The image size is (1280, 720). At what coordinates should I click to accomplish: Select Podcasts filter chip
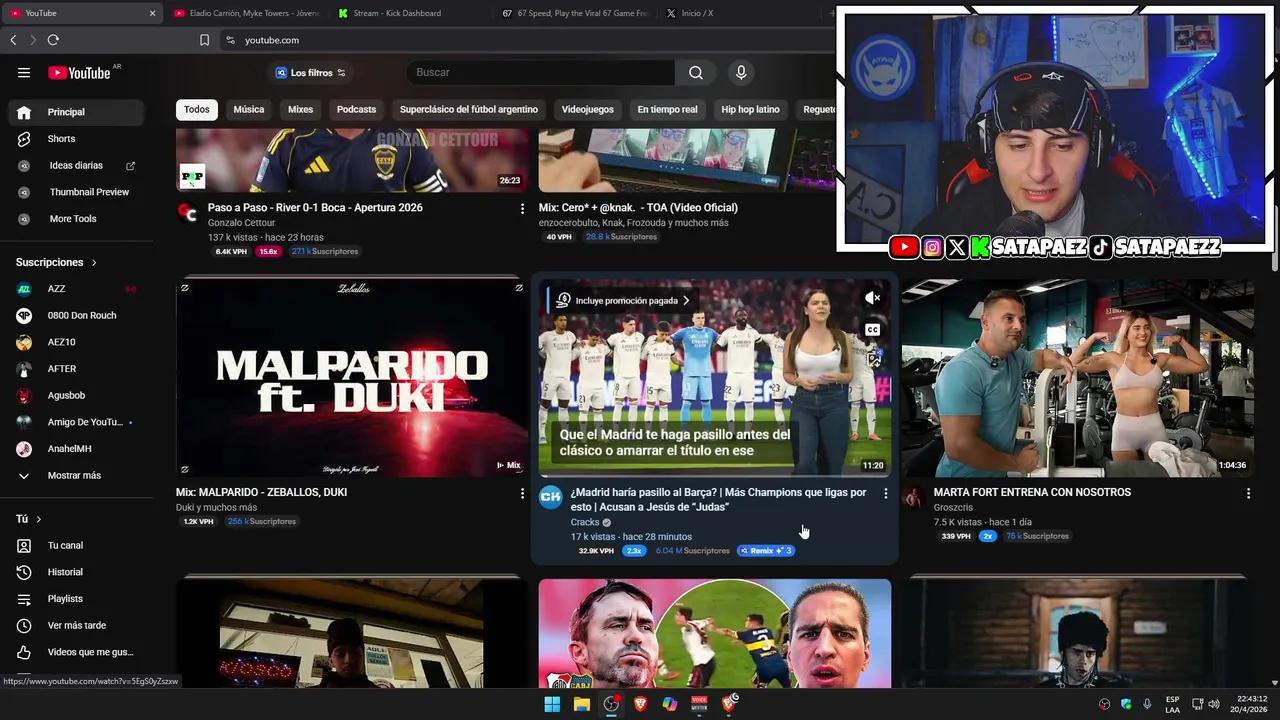(356, 109)
